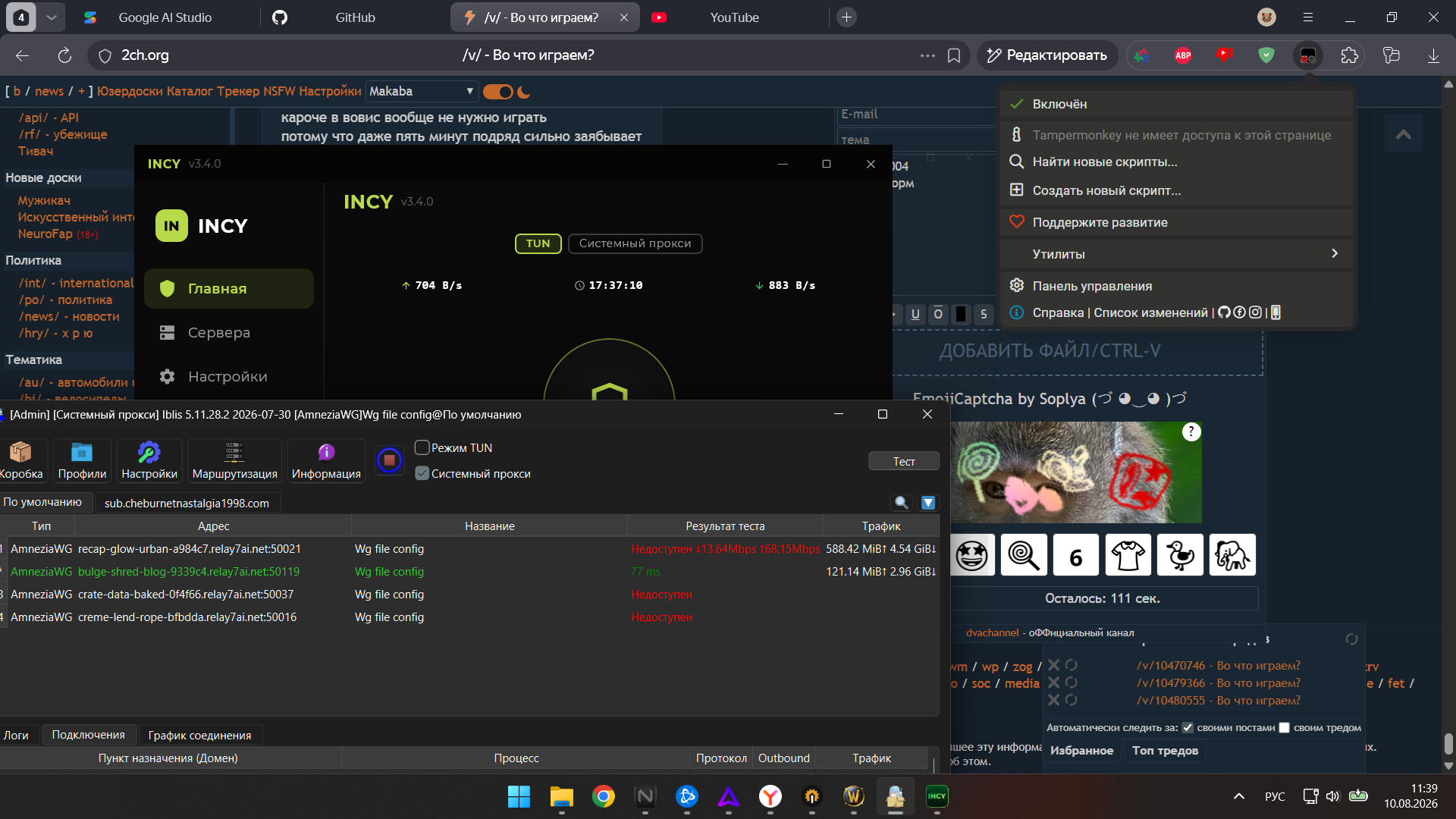Open the /v/10480555 thread link
The width and height of the screenshot is (1456, 819).
click(x=1218, y=701)
